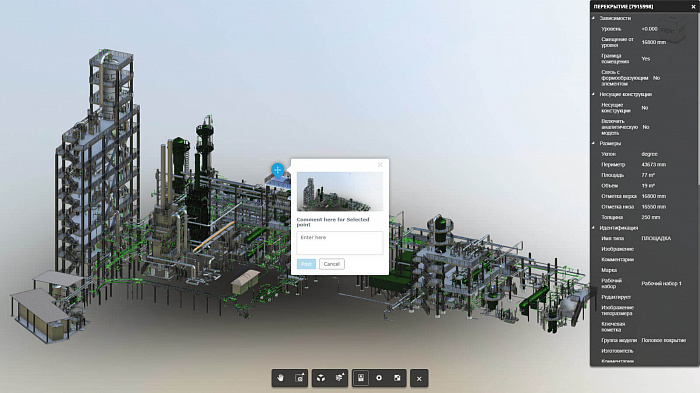
Task: Collapse the Несущие конструкции section
Action: [593, 94]
